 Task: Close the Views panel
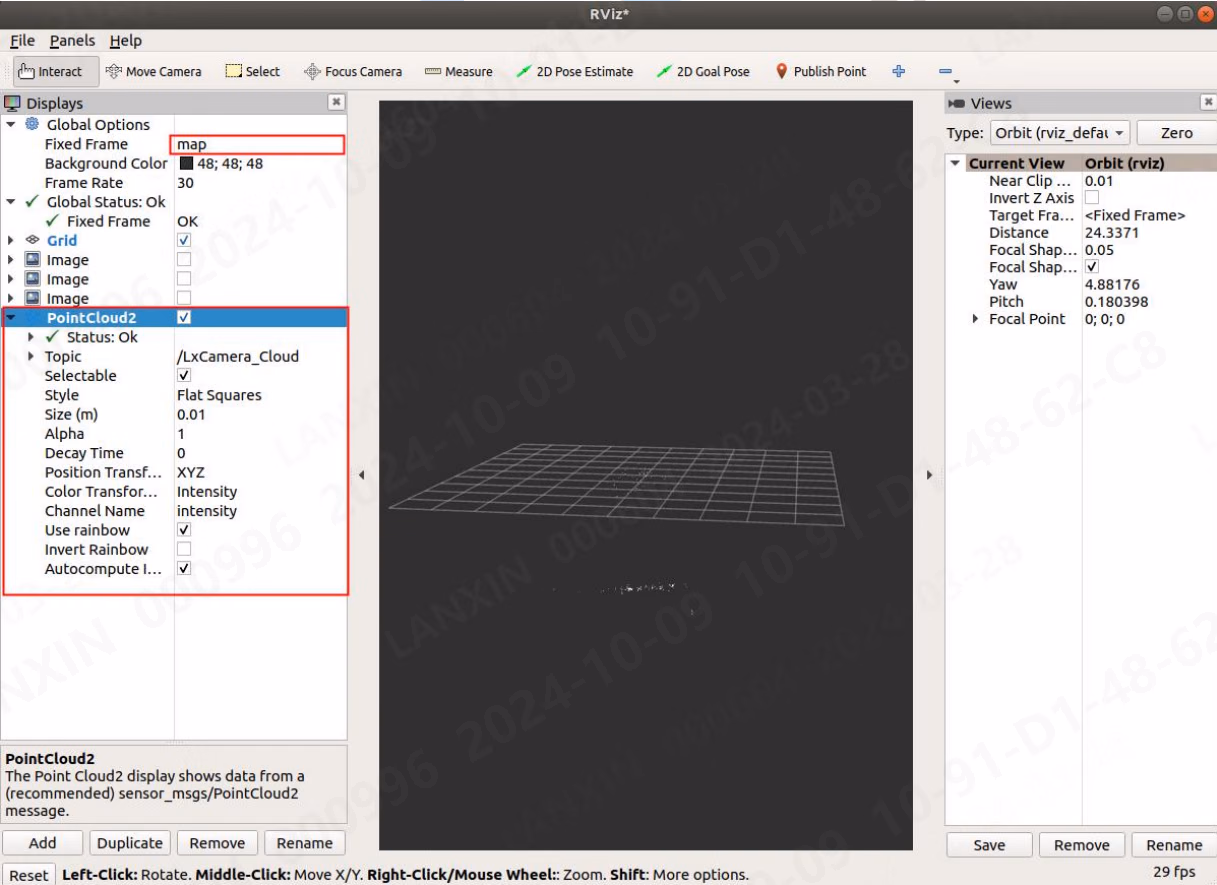1208,102
